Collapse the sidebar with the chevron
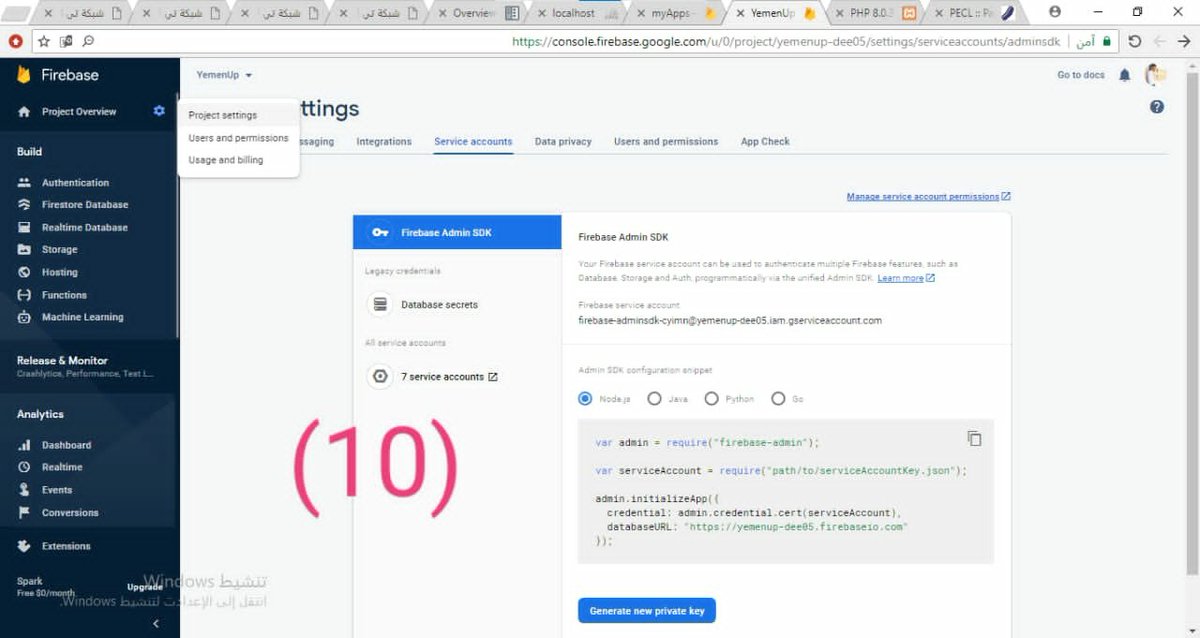The height and width of the screenshot is (638, 1200). pyautogui.click(x=155, y=623)
